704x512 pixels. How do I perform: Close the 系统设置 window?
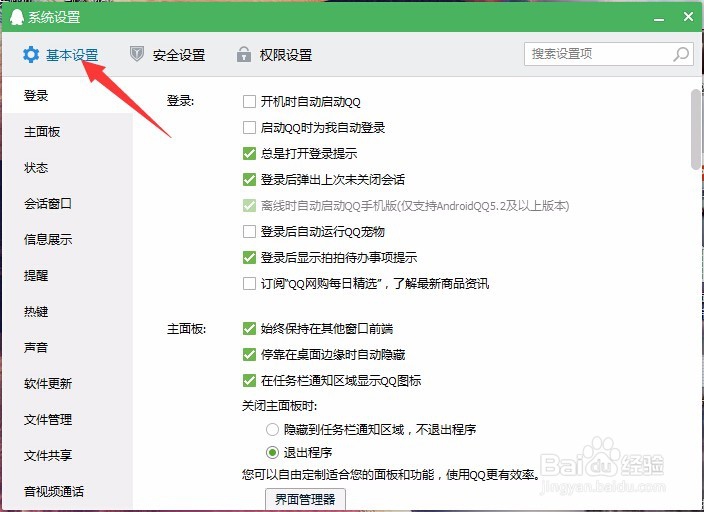[x=688, y=17]
